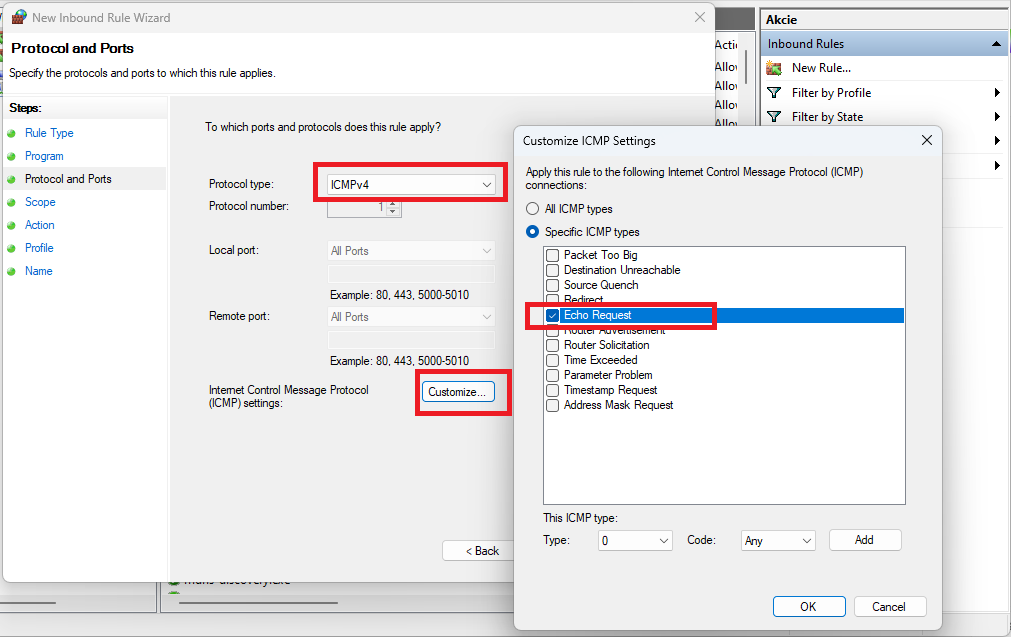Click the New Rule icon in Actions pane
The image size is (1011, 637).
click(x=774, y=68)
